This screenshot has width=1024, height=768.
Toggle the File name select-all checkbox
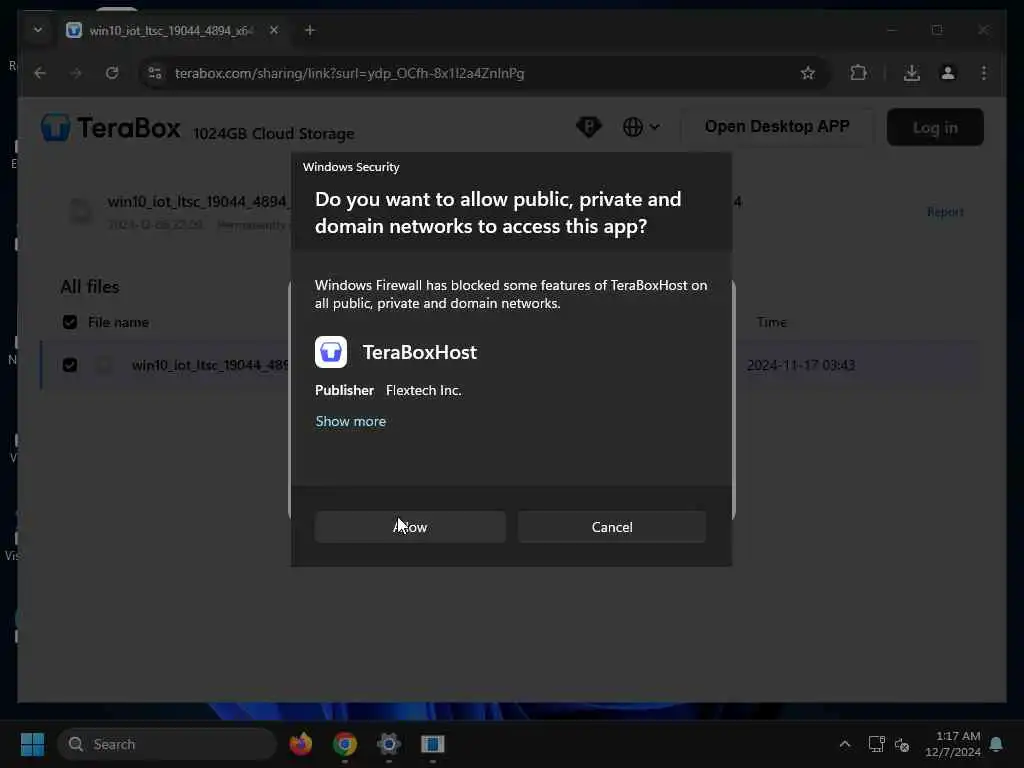pyautogui.click(x=70, y=322)
